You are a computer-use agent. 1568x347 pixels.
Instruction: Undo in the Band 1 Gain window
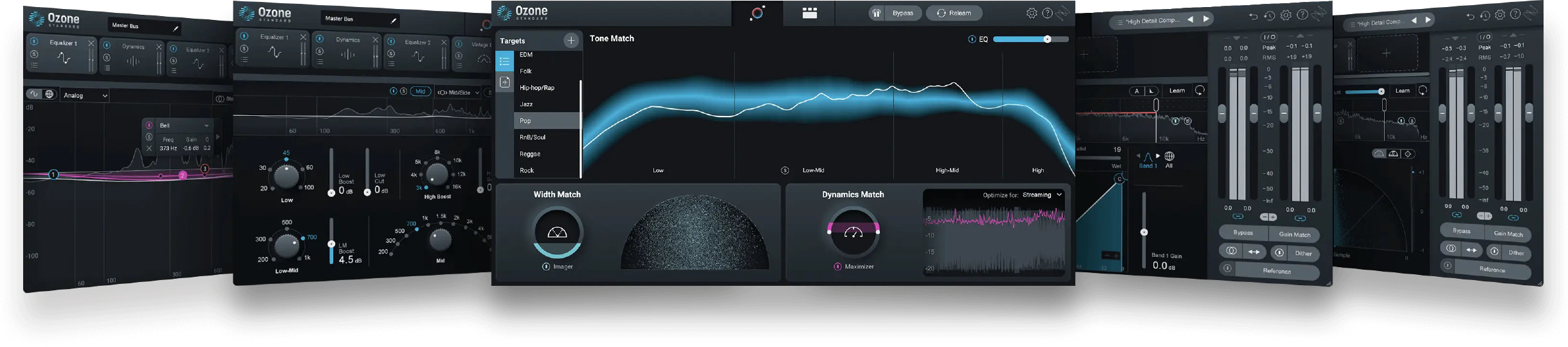click(x=1253, y=16)
